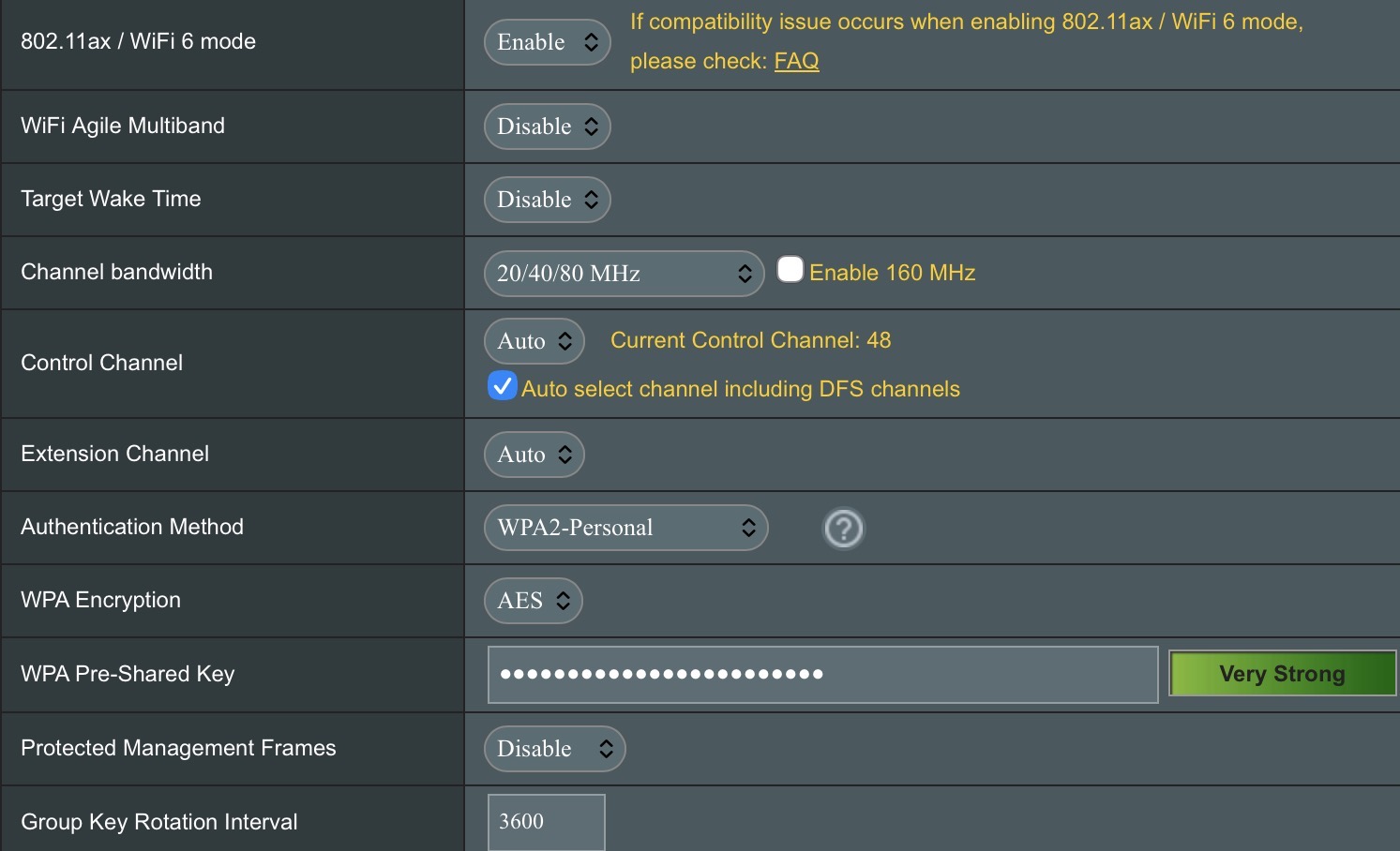Open the FAQ link
This screenshot has width=1400, height=851.
(796, 61)
